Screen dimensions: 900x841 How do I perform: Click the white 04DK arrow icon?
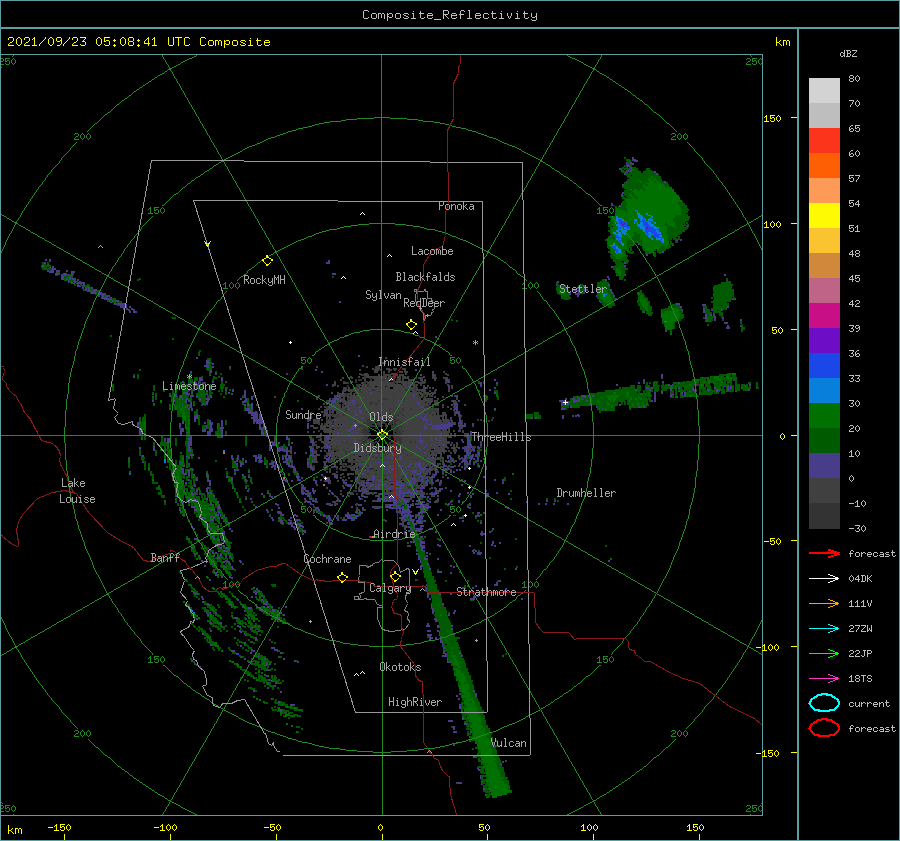click(x=824, y=578)
